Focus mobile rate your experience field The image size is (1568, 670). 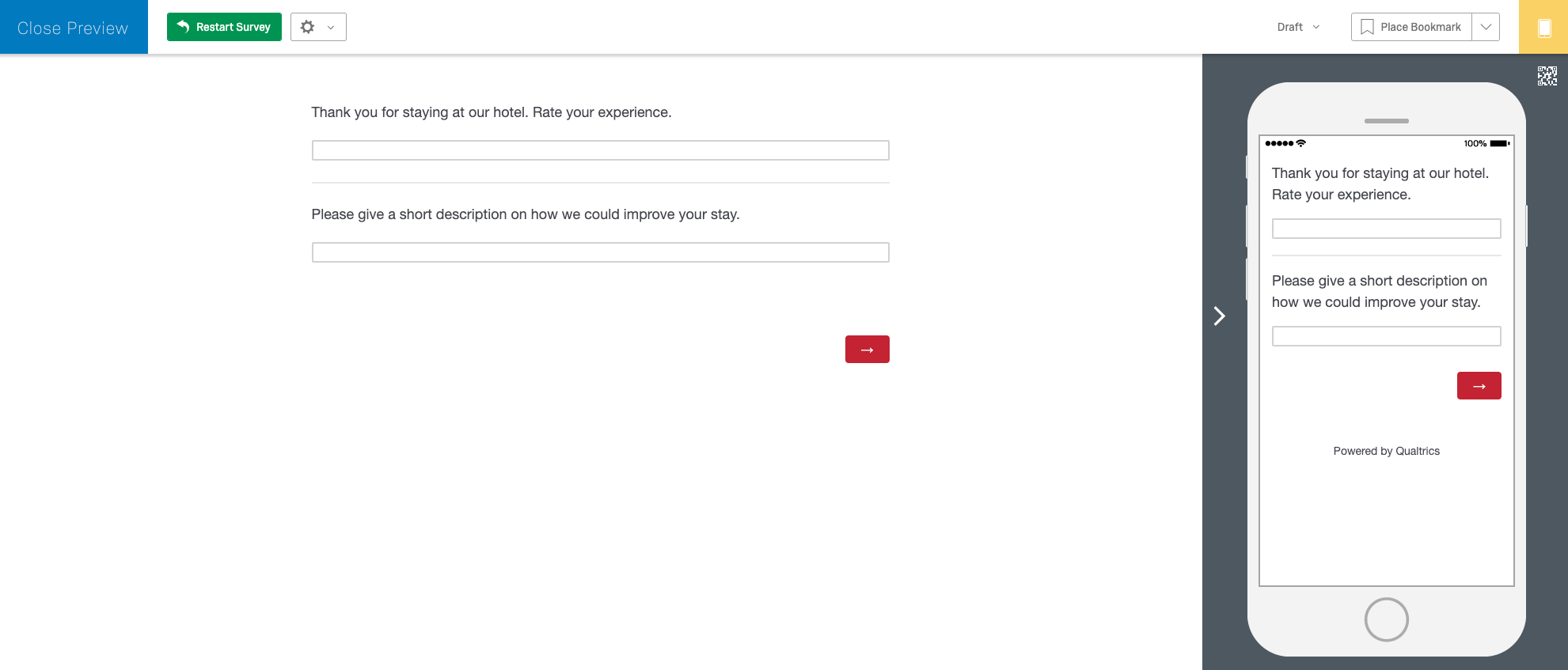coord(1386,229)
